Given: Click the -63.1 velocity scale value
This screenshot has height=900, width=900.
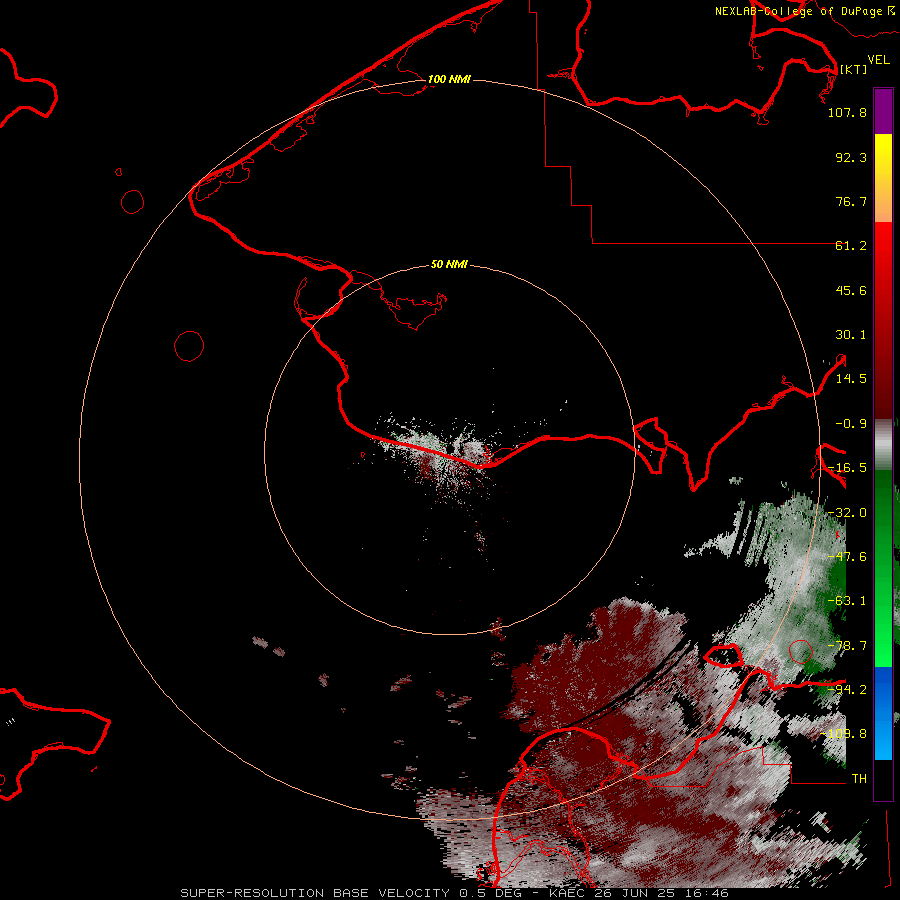Looking at the screenshot, I should tap(847, 601).
